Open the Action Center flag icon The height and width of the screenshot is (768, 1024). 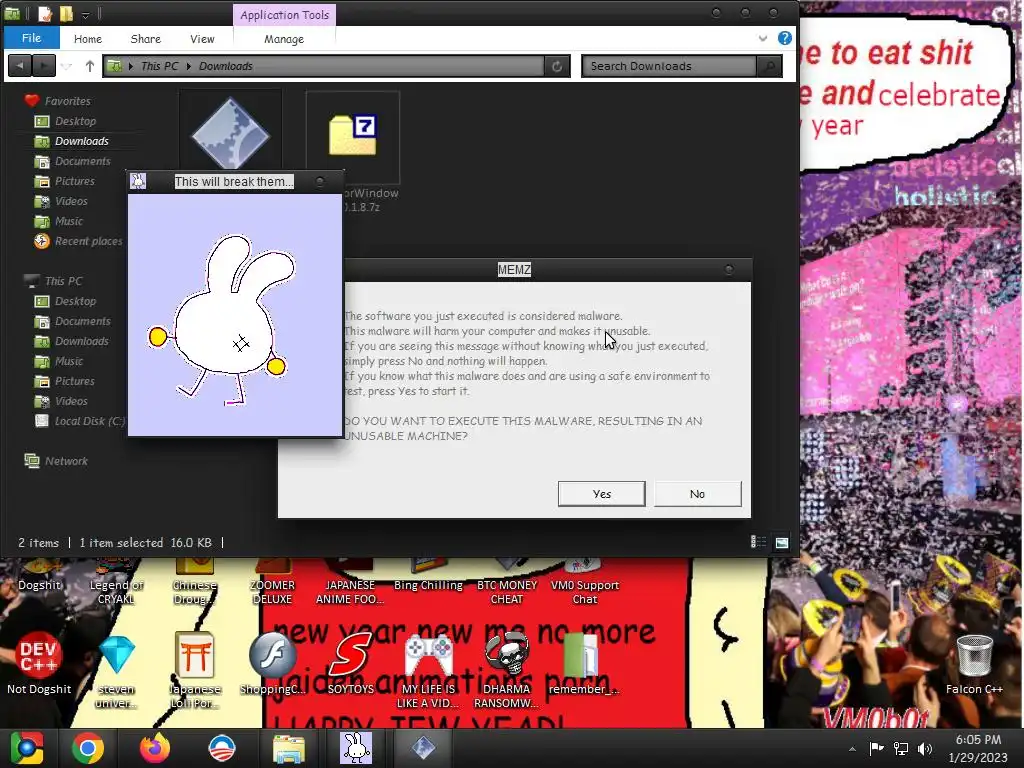pyautogui.click(x=876, y=748)
